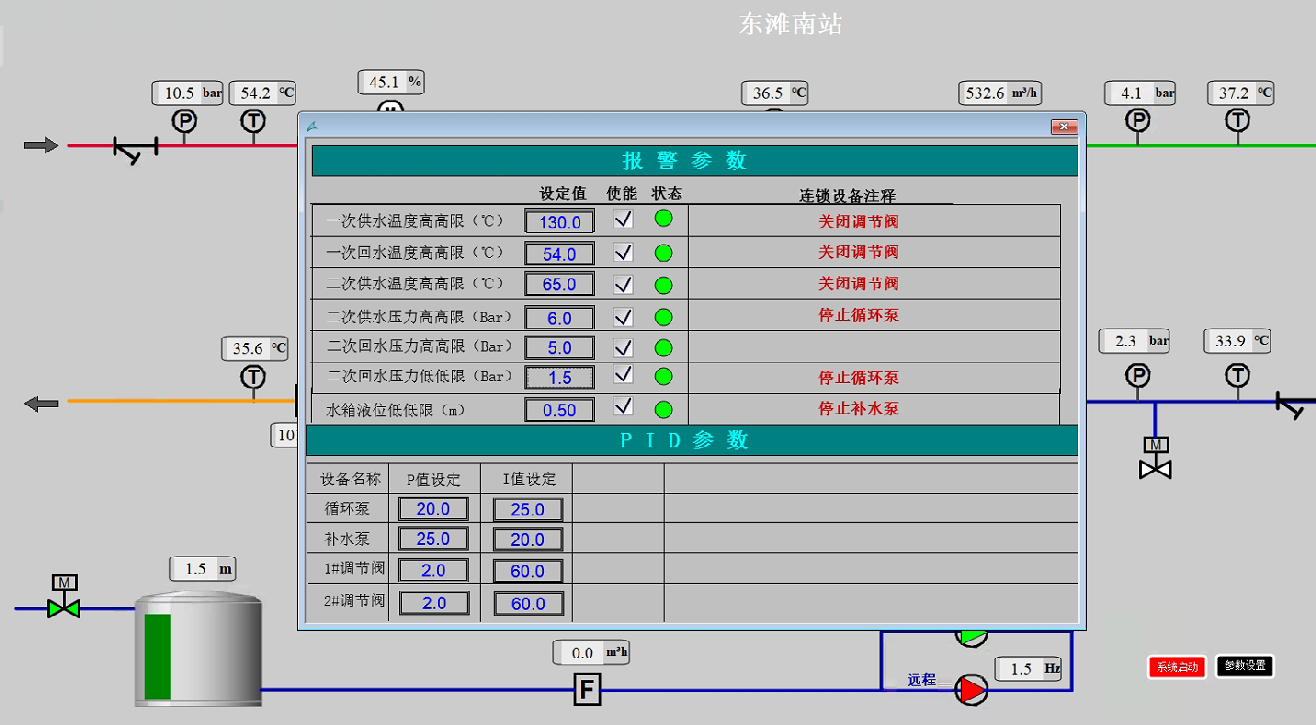Viewport: 1316px width, 725px height.
Task: Click the 54.2 °C temperature reading
Action: click(x=263, y=93)
